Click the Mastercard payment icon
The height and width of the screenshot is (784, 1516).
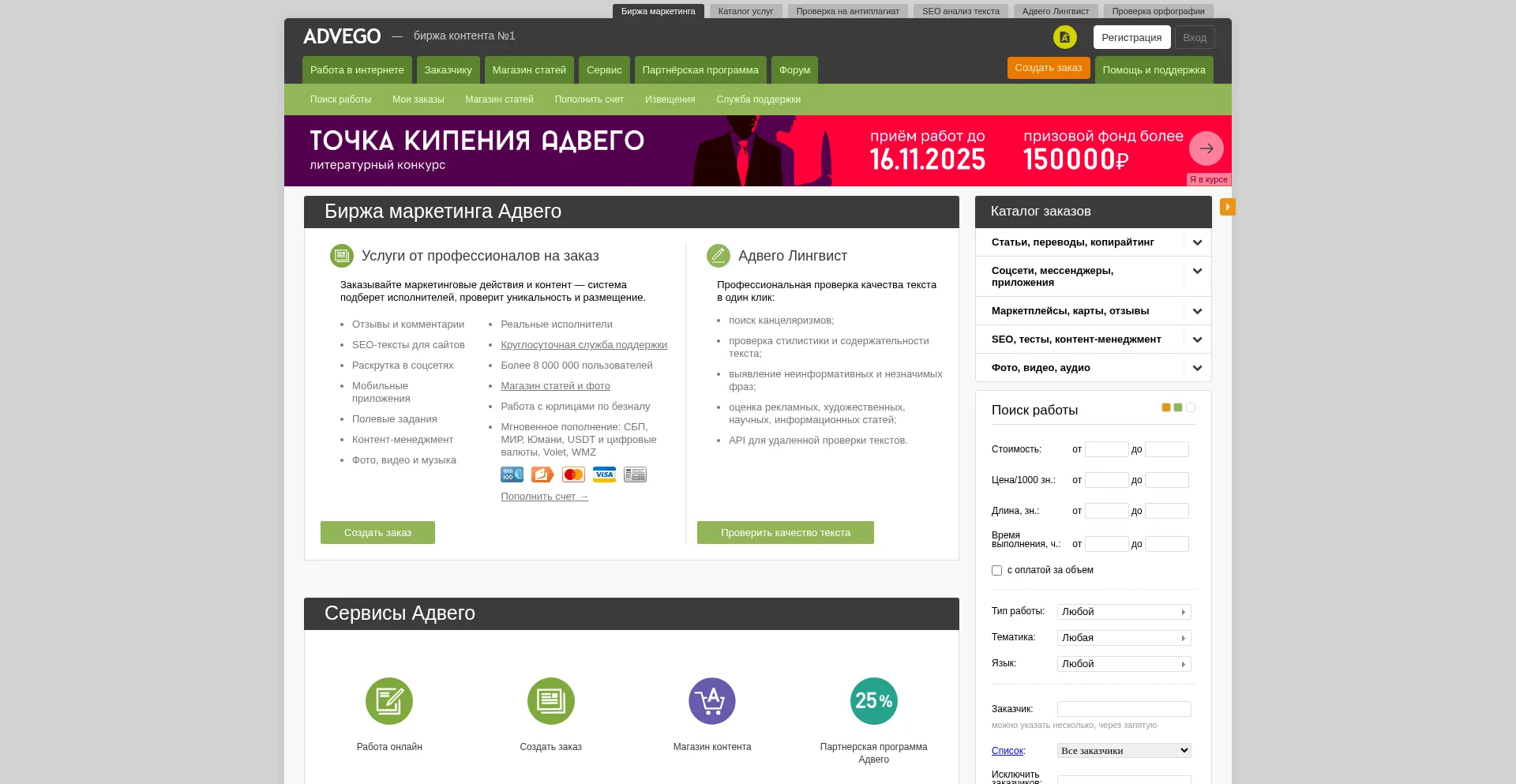[573, 475]
